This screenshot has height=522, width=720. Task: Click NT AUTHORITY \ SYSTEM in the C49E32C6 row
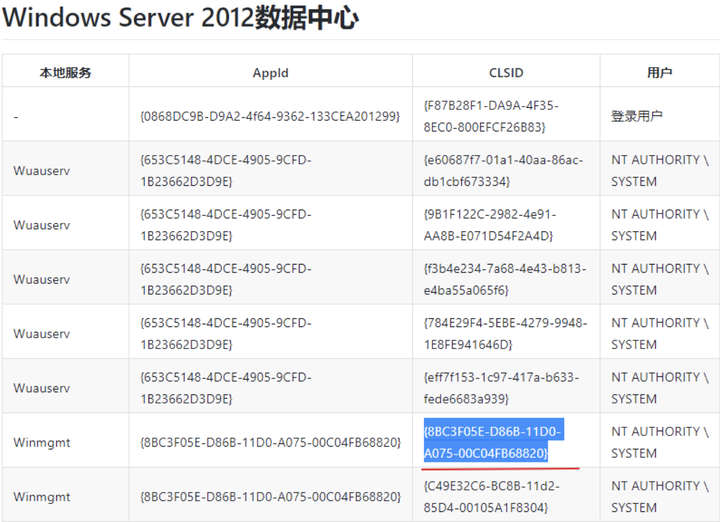click(660, 497)
